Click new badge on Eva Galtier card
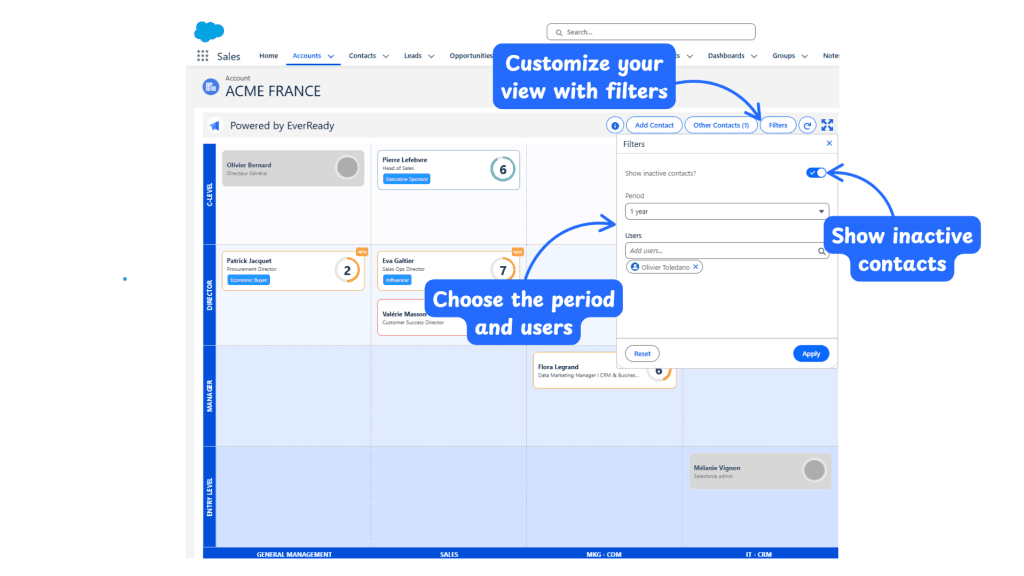This screenshot has width=1024, height=576. click(x=517, y=252)
